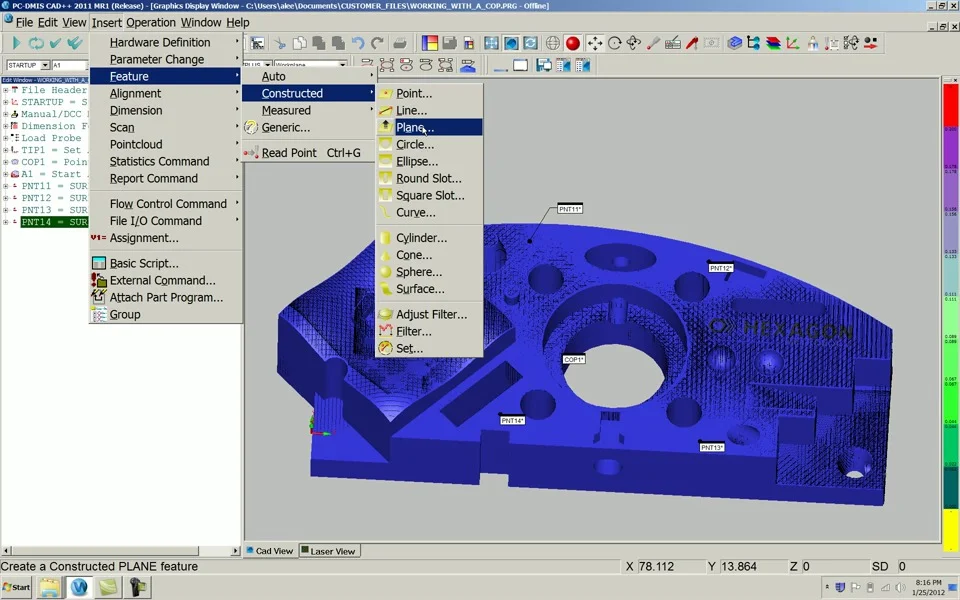960x600 pixels.
Task: Click the Basic Script icon
Action: pyautogui.click(x=98, y=263)
